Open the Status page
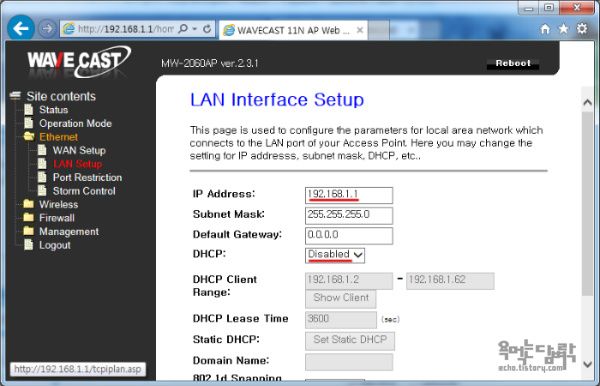Image resolution: width=600 pixels, height=386 pixels. point(54,110)
